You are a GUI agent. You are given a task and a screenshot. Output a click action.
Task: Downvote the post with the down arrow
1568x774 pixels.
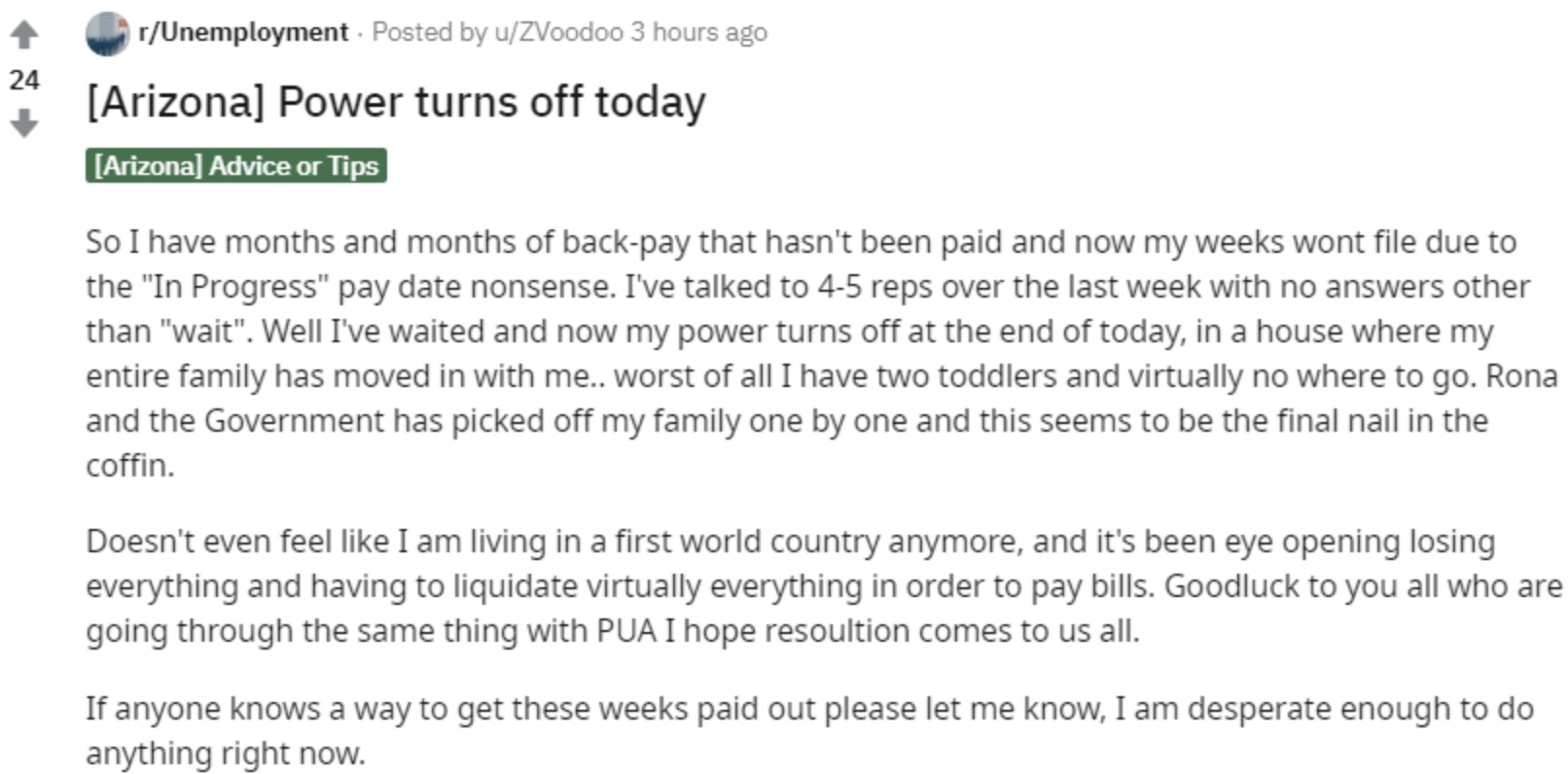tap(24, 123)
